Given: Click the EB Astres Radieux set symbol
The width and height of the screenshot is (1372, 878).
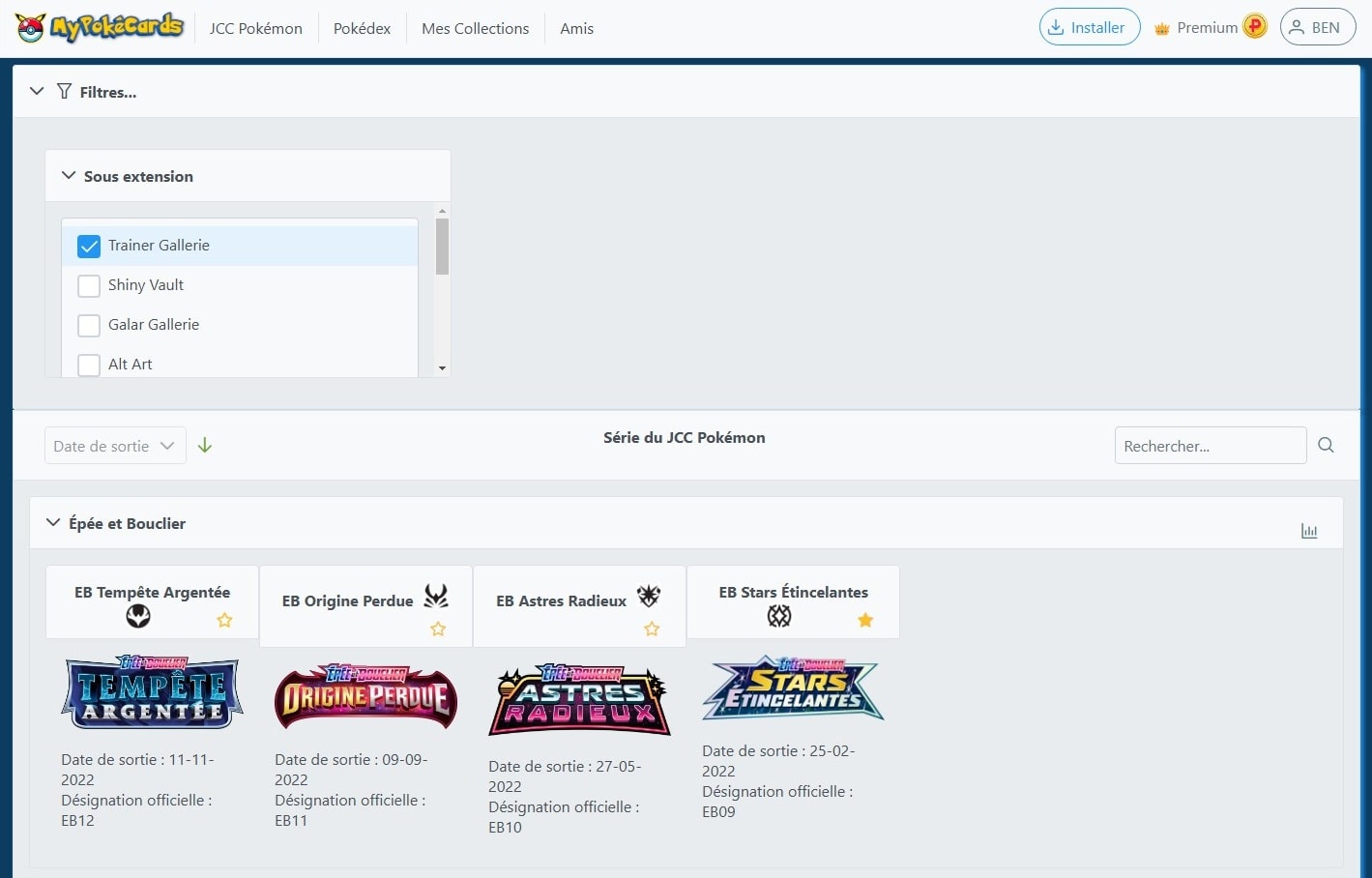Looking at the screenshot, I should pos(650,596).
